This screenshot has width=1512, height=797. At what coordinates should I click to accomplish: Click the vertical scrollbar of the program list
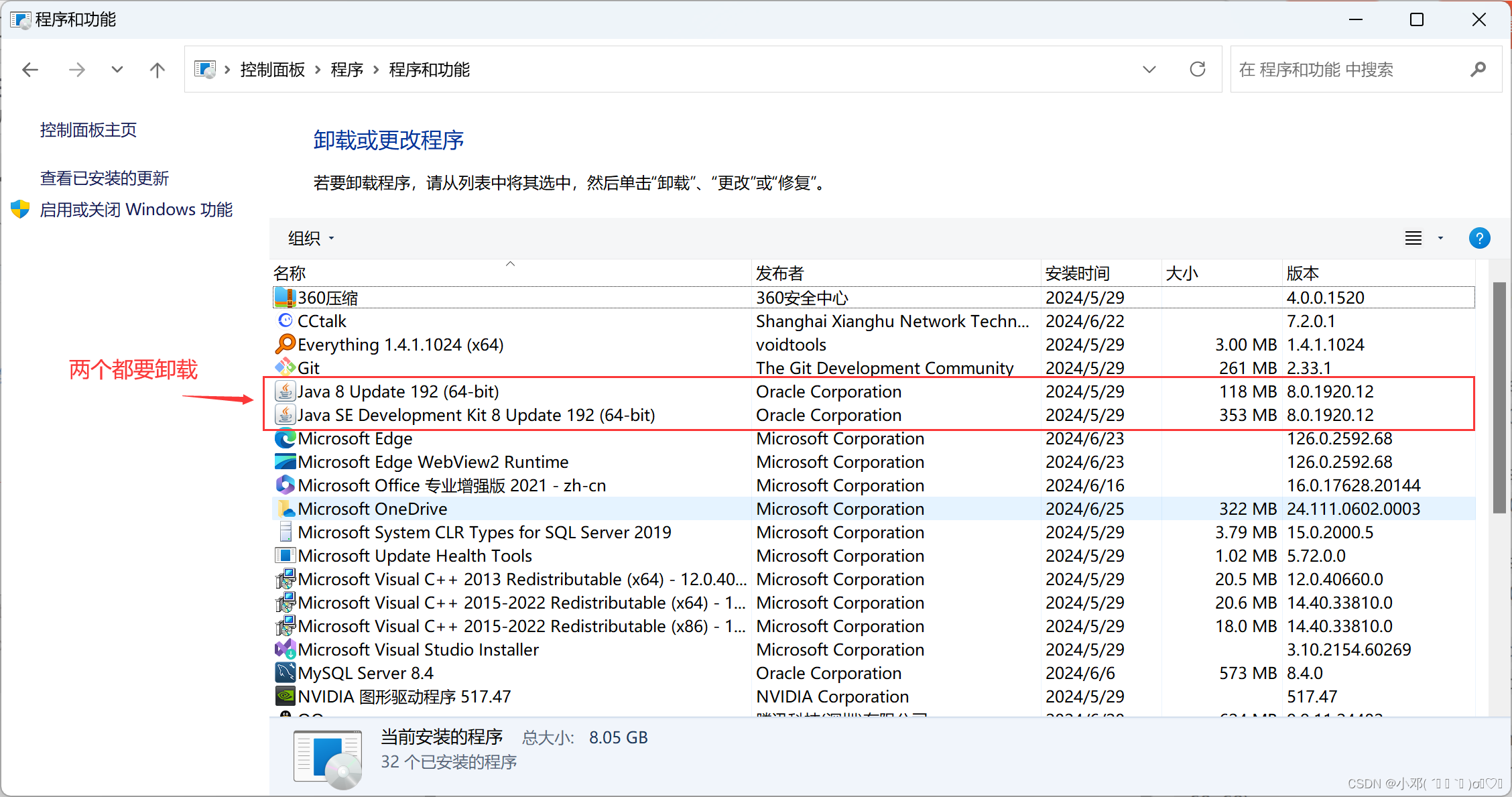1499,397
